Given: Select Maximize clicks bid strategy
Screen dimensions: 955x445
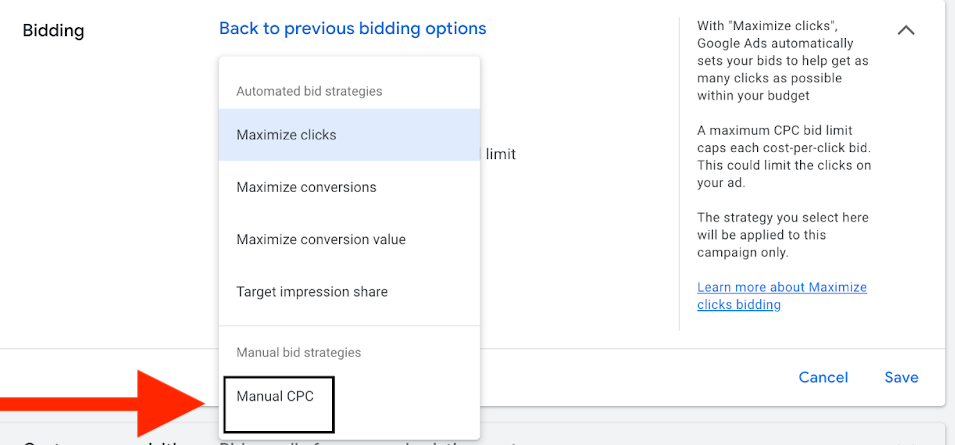Looking at the screenshot, I should click(x=286, y=135).
